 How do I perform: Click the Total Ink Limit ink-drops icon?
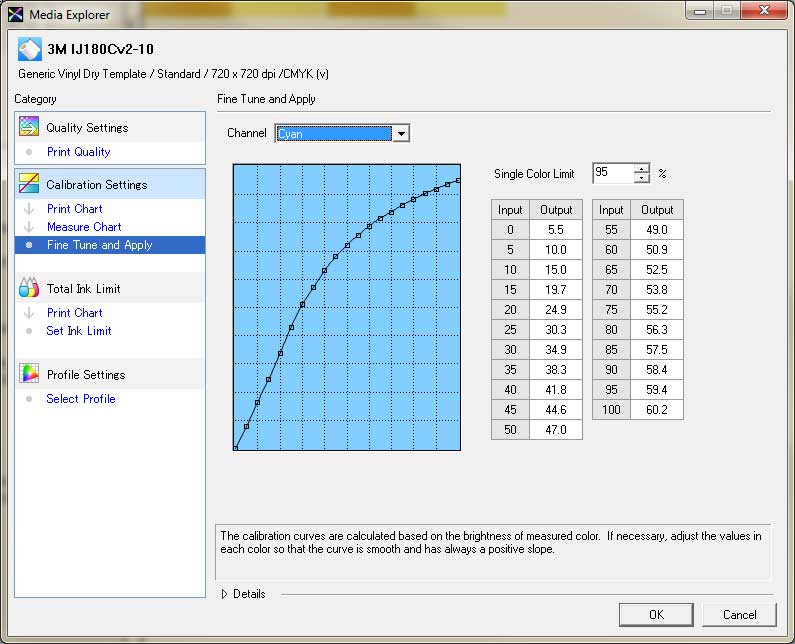tap(29, 288)
